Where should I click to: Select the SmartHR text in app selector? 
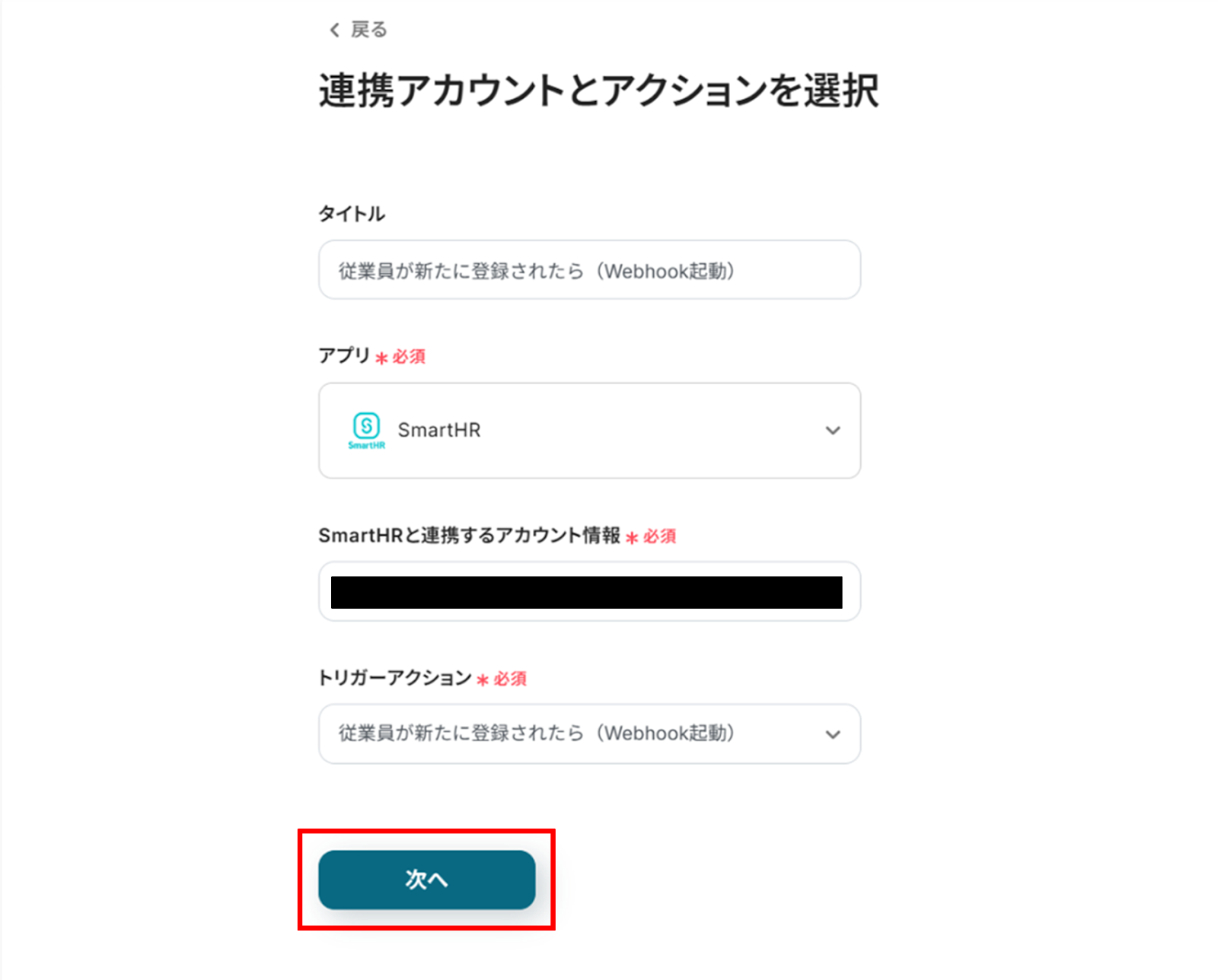439,431
